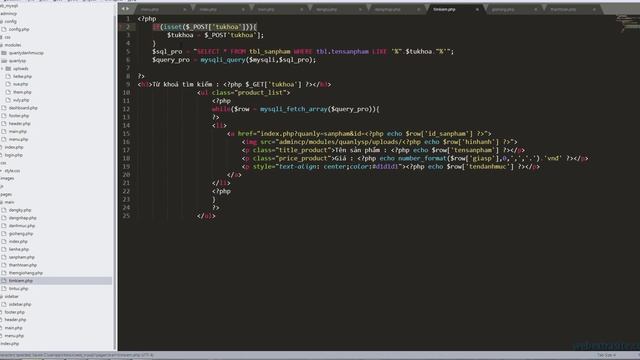This screenshot has width=640, height=360.
Task: Close the dangky.php tab
Action: (x=360, y=9)
